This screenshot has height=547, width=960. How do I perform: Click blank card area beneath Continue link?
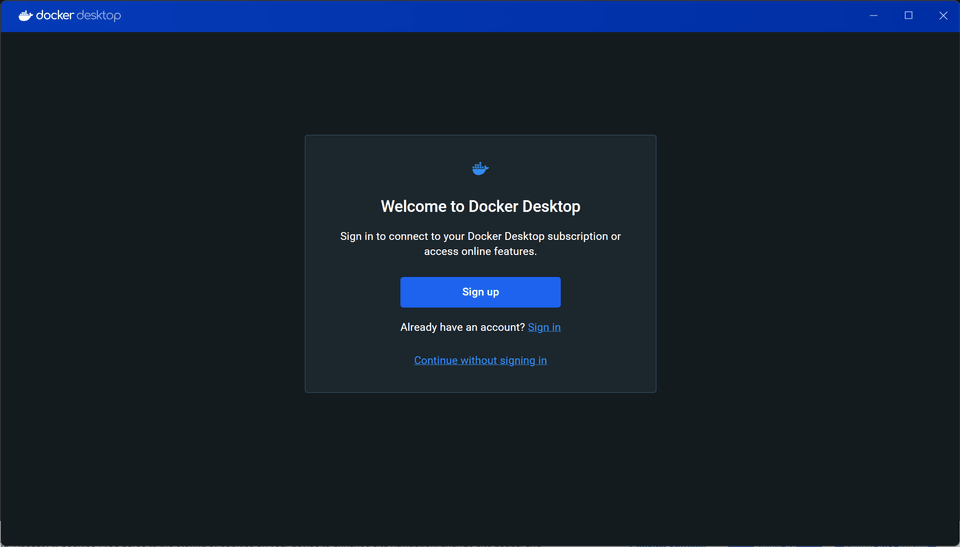tap(480, 380)
